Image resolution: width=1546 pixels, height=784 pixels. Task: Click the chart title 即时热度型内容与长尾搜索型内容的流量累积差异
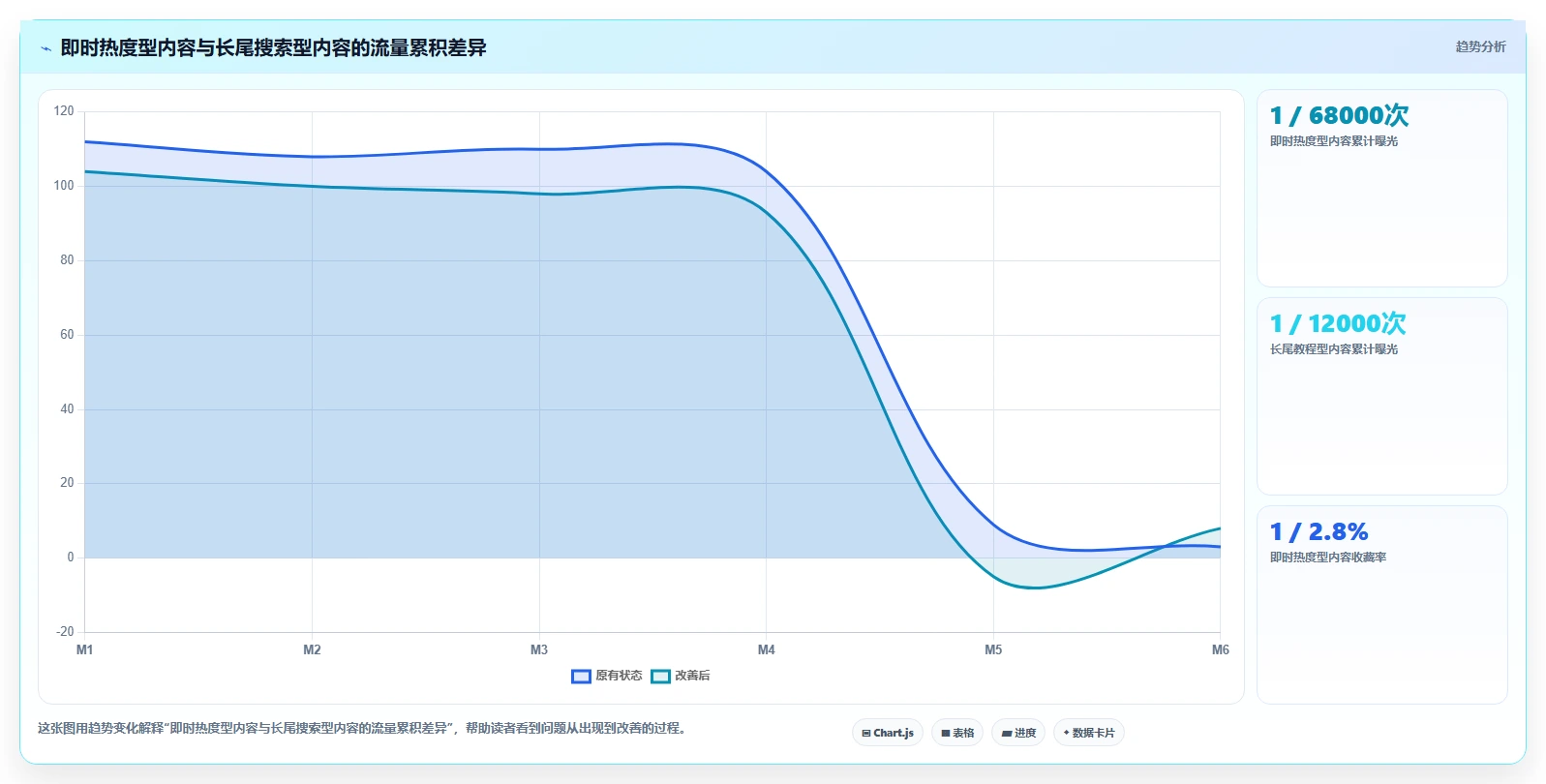point(273,47)
